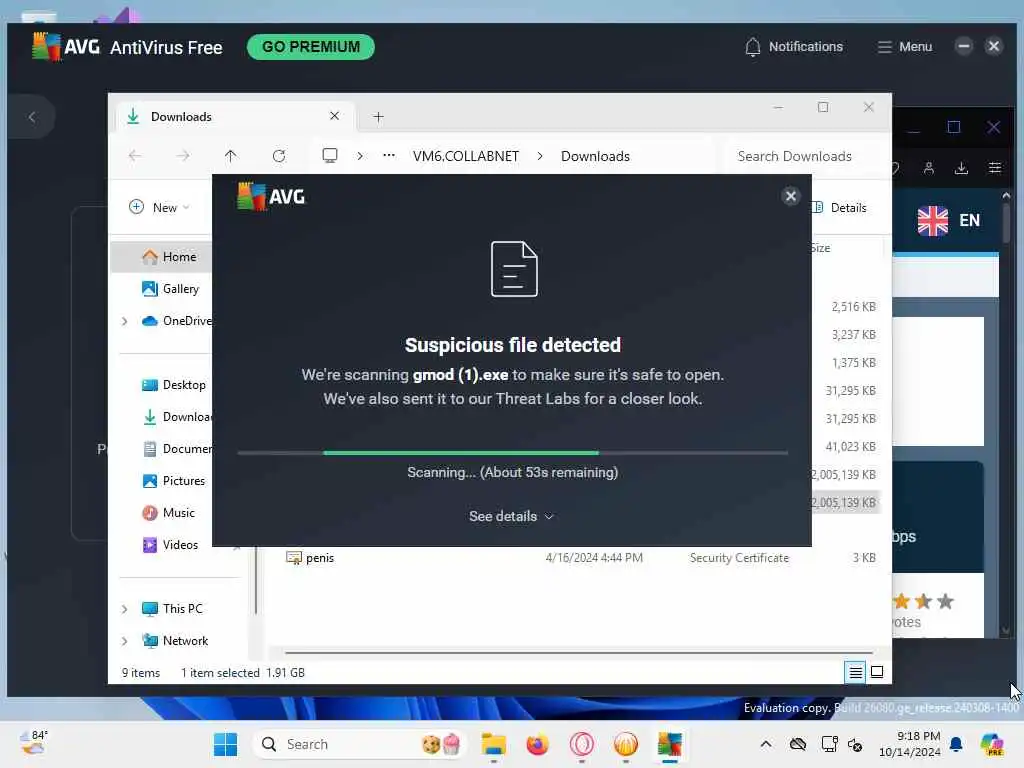Click the Size column header
The width and height of the screenshot is (1024, 768).
821,248
